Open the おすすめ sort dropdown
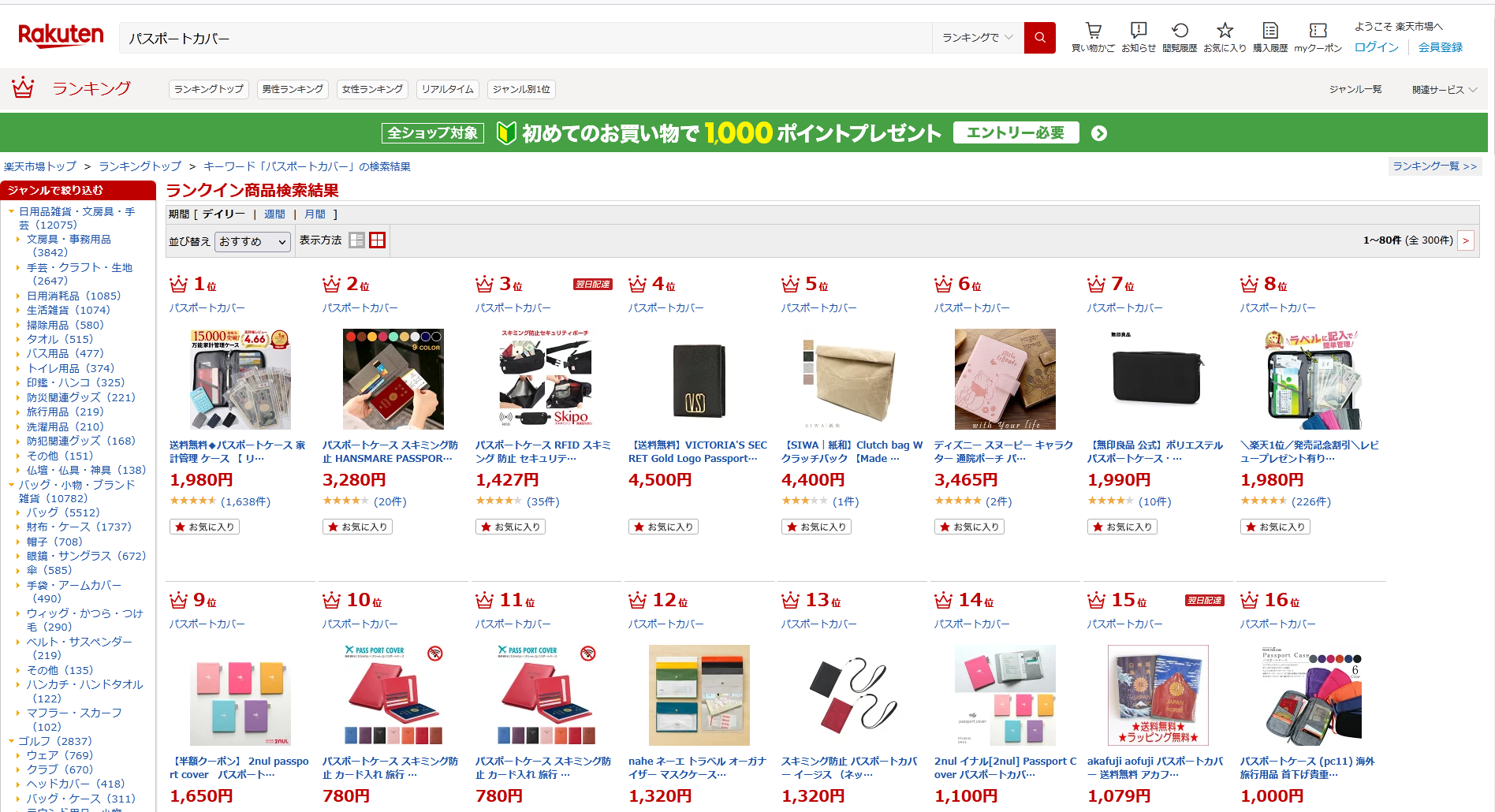The image size is (1495, 812). click(253, 241)
